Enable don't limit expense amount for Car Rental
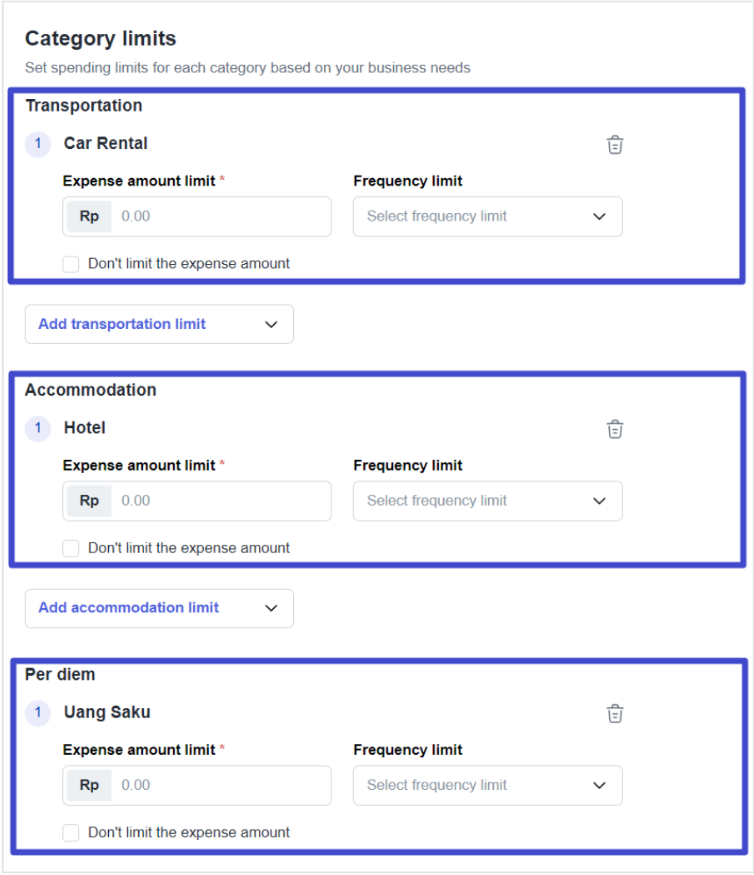The image size is (754, 875). click(71, 264)
